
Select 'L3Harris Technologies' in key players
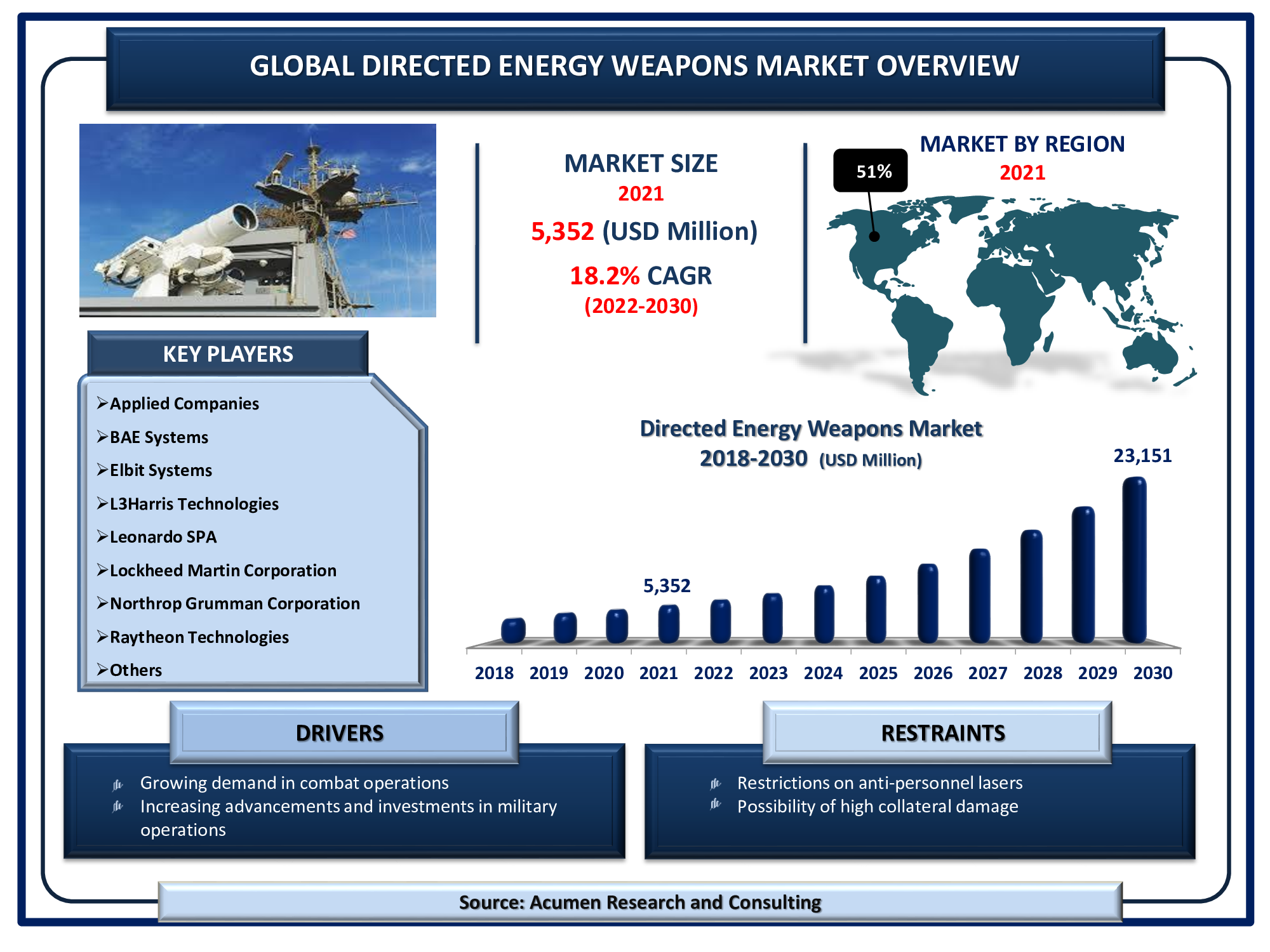pyautogui.click(x=194, y=504)
